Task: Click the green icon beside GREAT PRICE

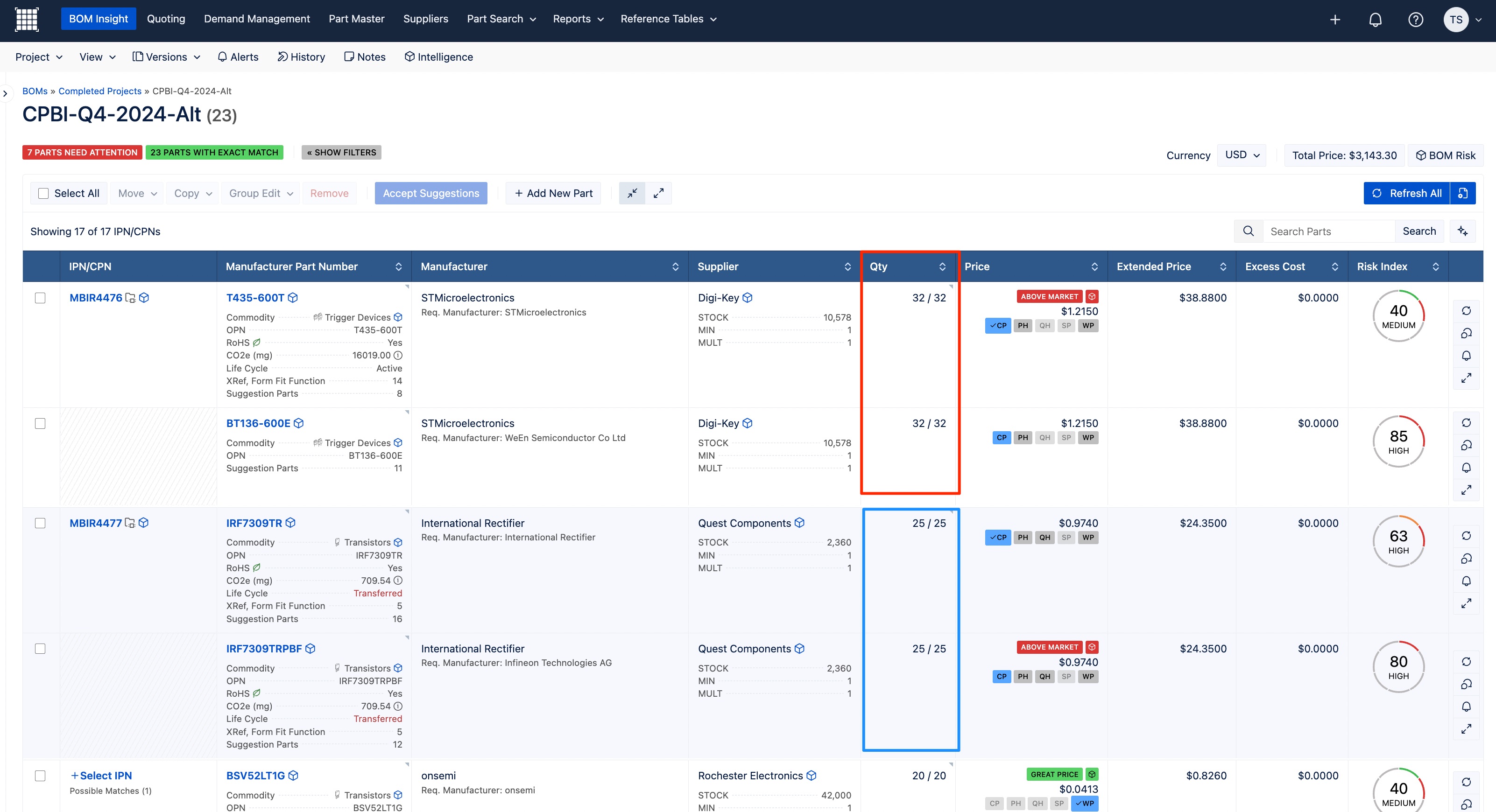Action: pyautogui.click(x=1092, y=774)
